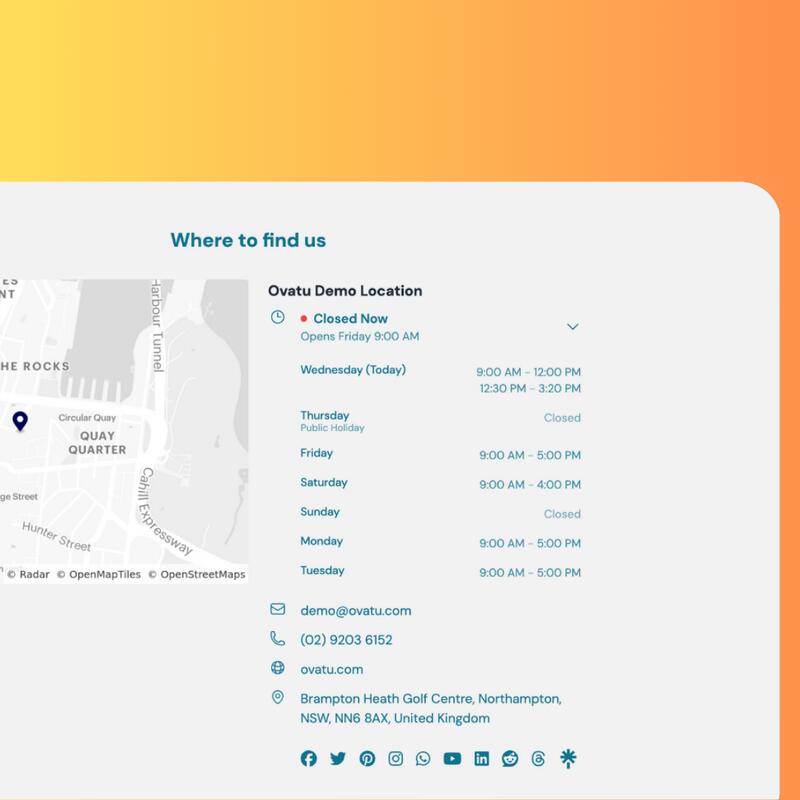The image size is (800, 800).
Task: Click the Threads social icon
Action: click(538, 758)
